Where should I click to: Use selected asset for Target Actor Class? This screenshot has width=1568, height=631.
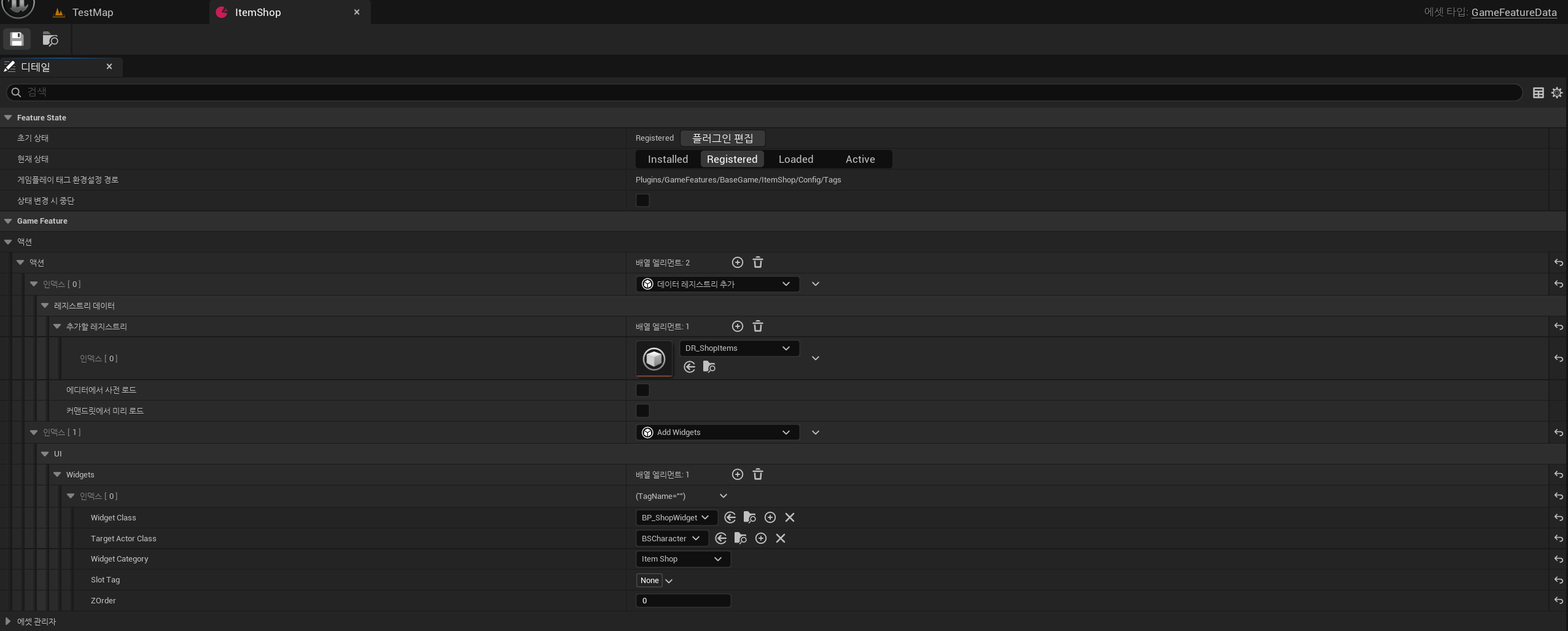pos(720,538)
